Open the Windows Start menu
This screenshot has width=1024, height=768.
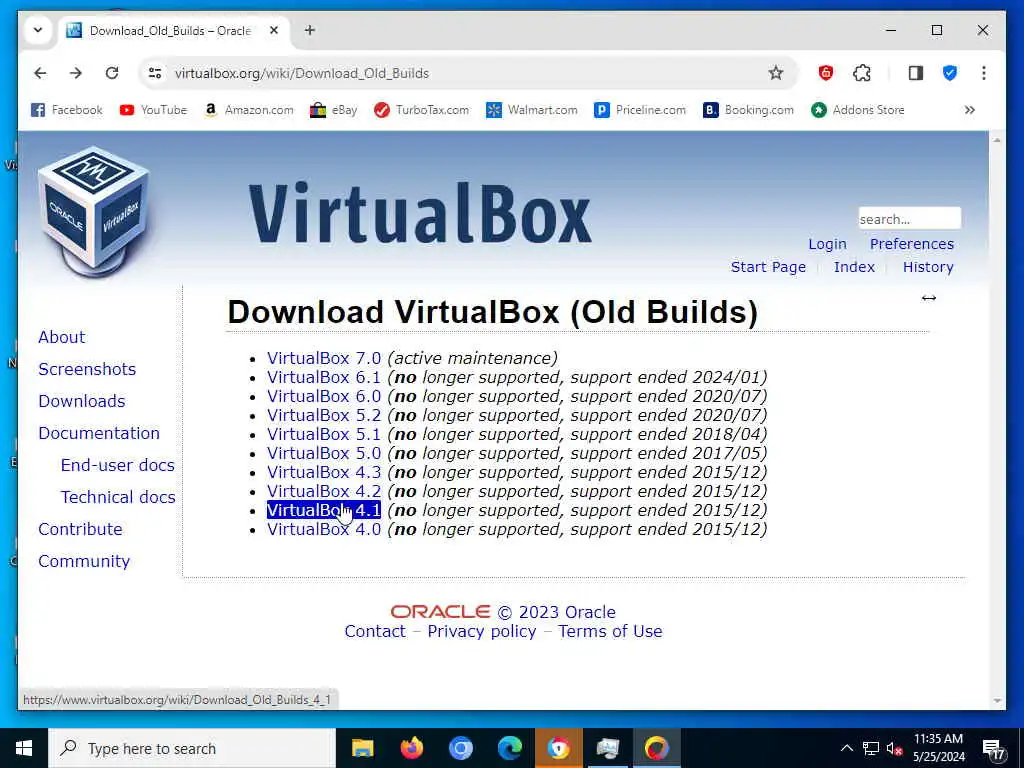click(x=24, y=748)
